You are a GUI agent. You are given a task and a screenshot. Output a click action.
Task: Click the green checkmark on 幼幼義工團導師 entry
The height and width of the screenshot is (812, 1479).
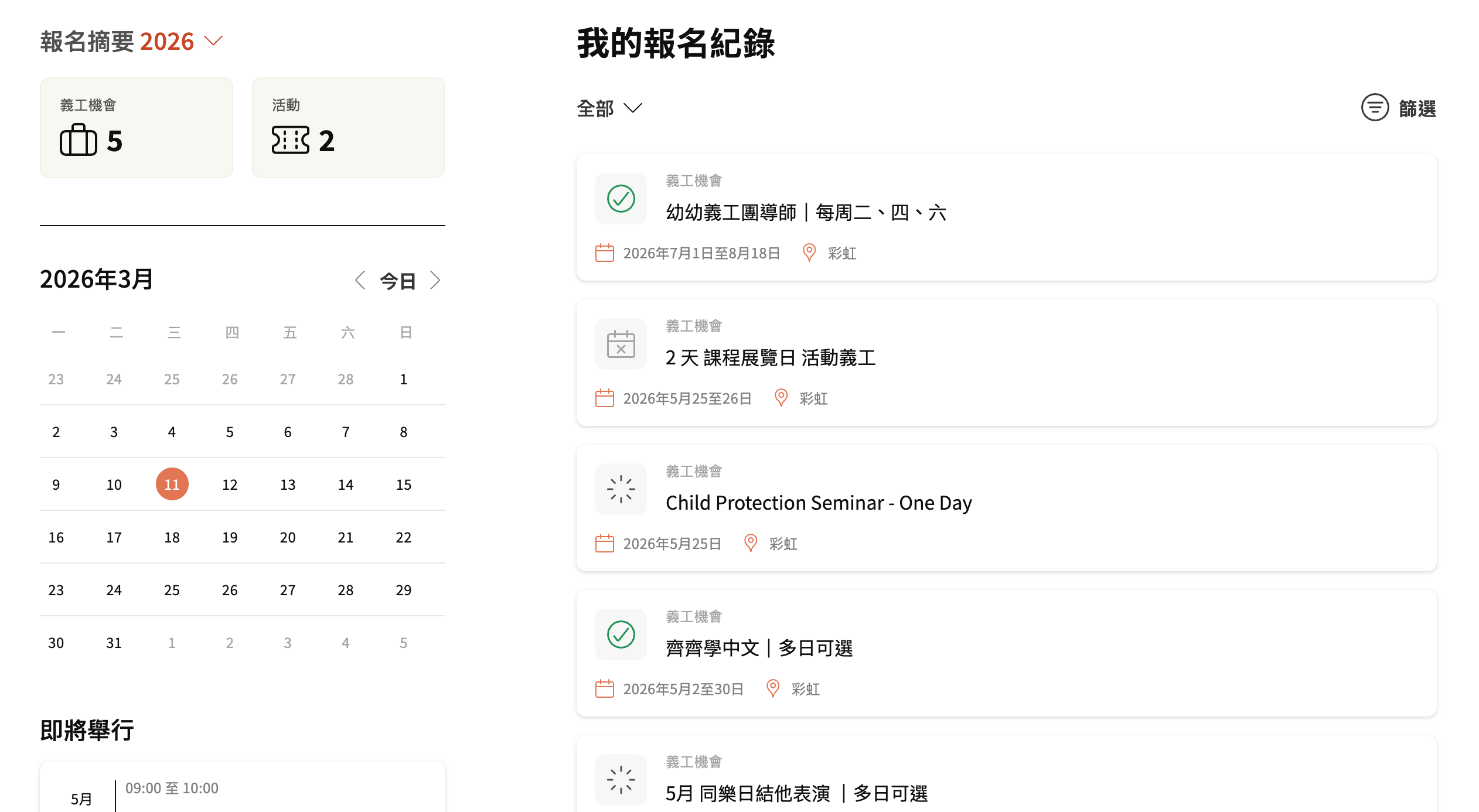[x=621, y=199]
